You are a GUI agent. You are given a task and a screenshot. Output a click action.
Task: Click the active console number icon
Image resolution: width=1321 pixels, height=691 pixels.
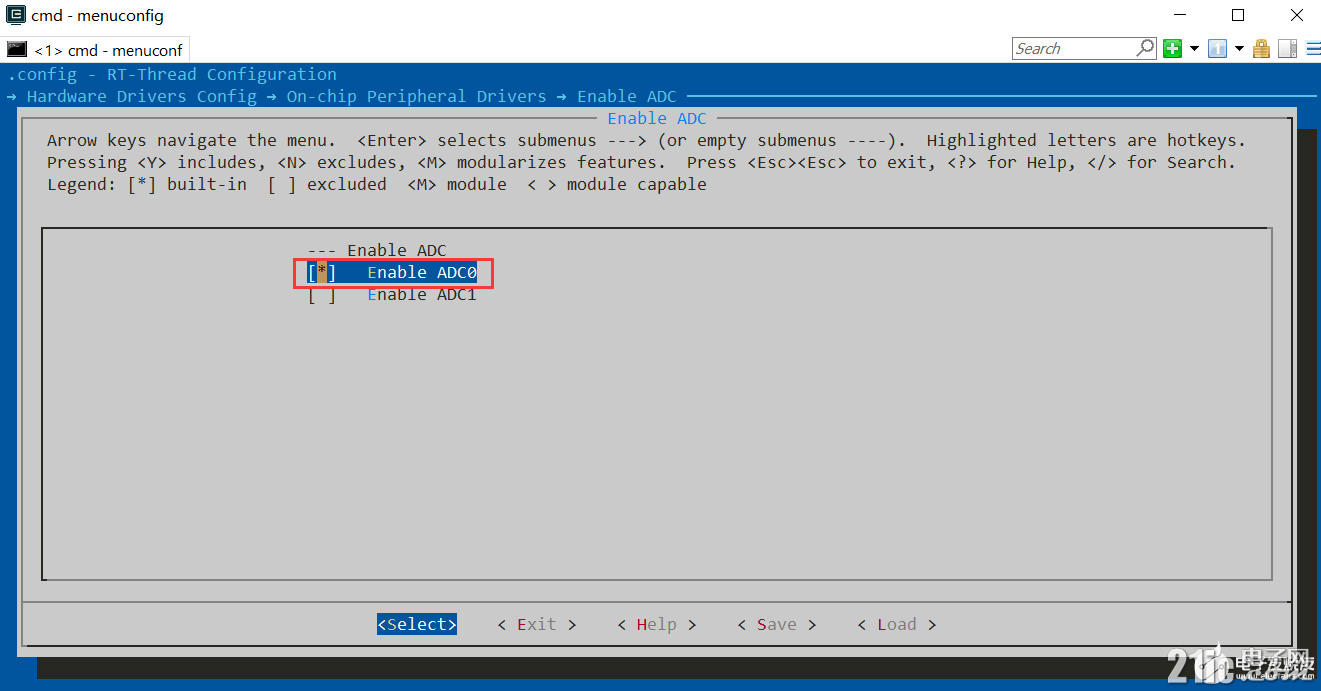tap(1217, 48)
